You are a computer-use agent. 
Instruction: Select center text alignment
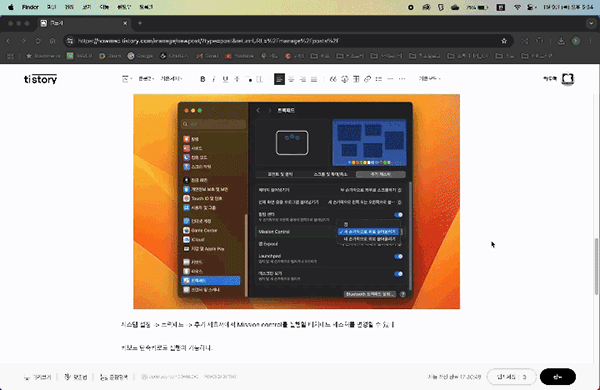point(291,79)
